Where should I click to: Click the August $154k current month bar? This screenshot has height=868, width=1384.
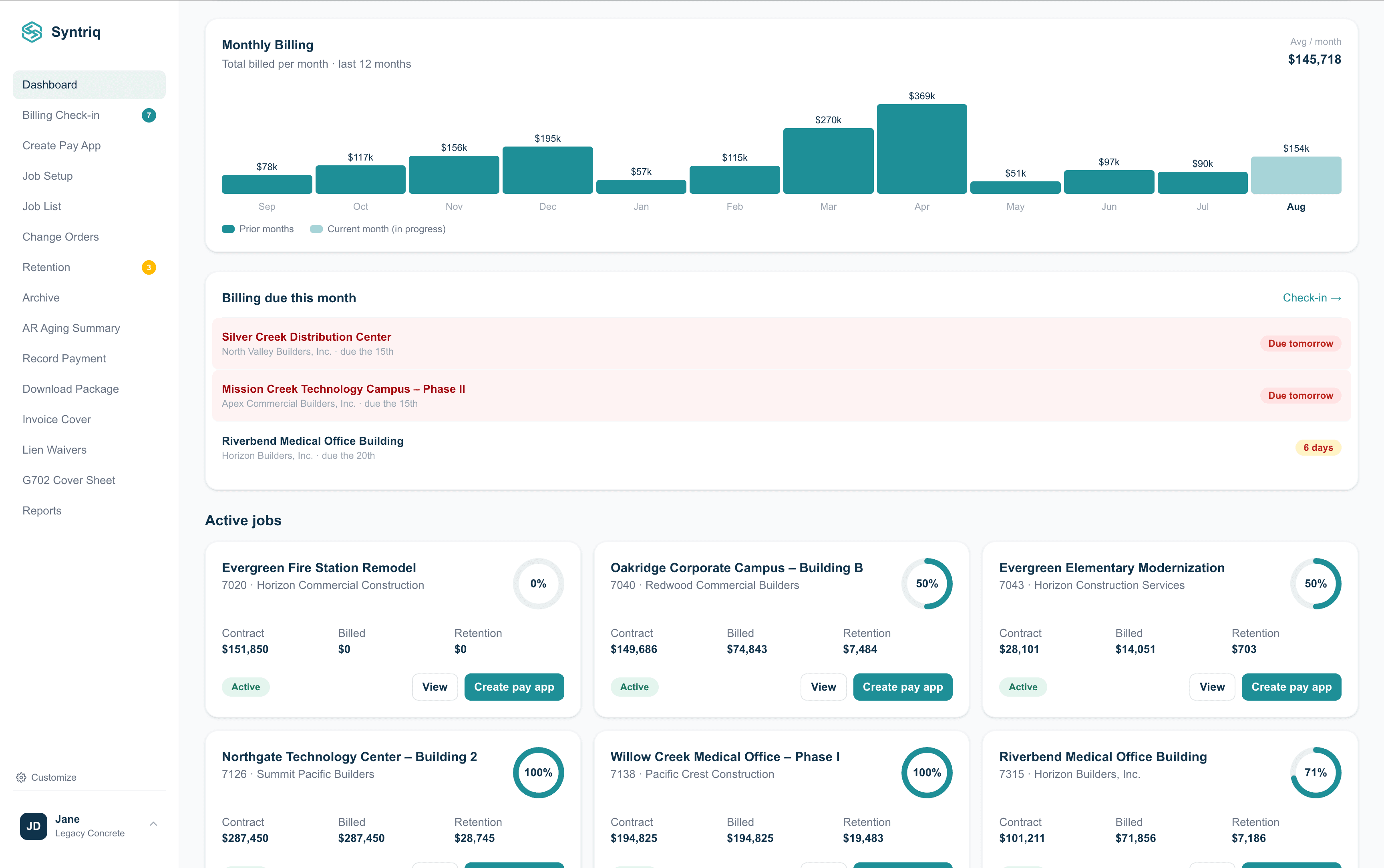pos(1295,175)
